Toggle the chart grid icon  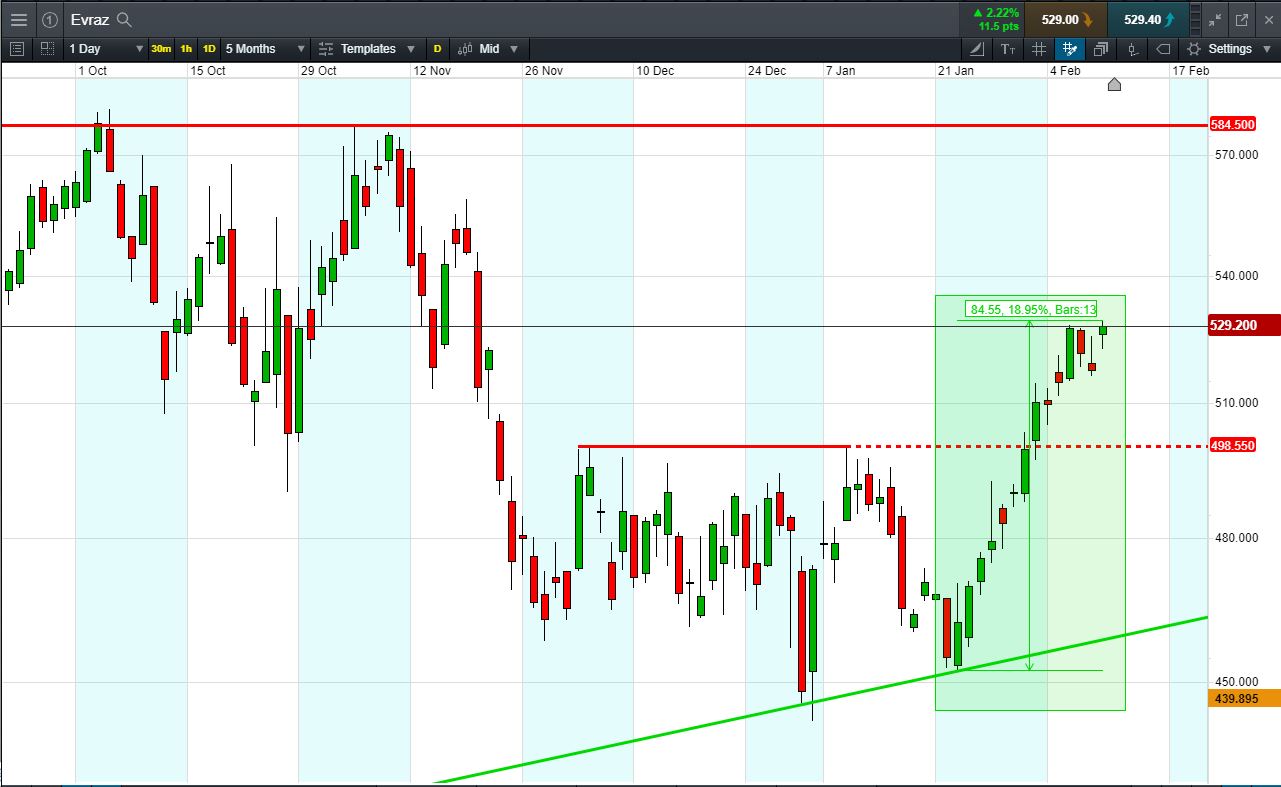[1039, 49]
